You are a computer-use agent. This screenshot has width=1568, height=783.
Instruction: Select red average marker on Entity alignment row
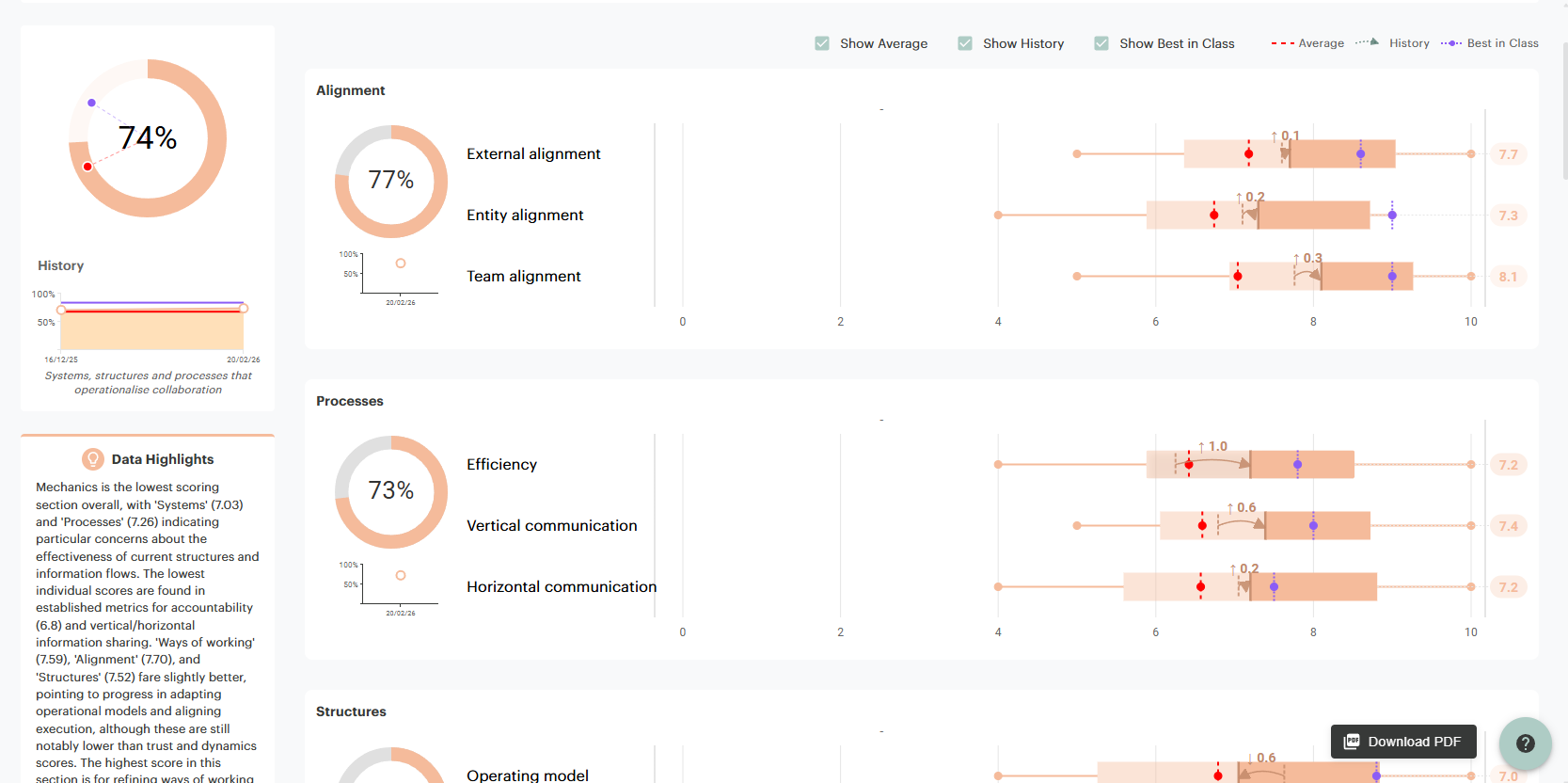[x=1213, y=215]
